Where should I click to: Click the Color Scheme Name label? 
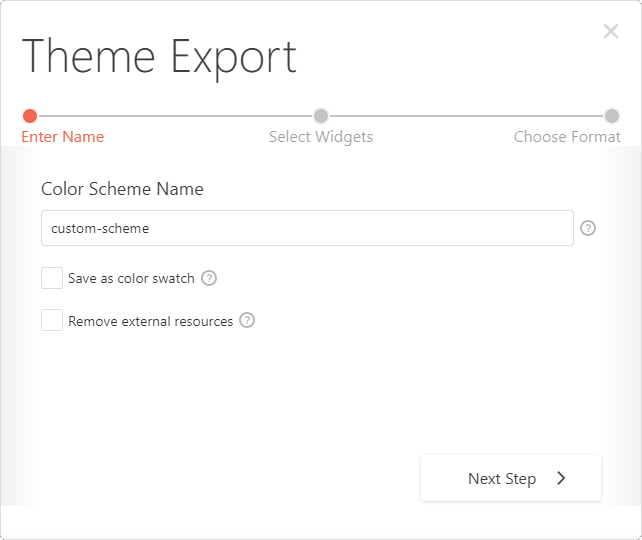point(122,189)
